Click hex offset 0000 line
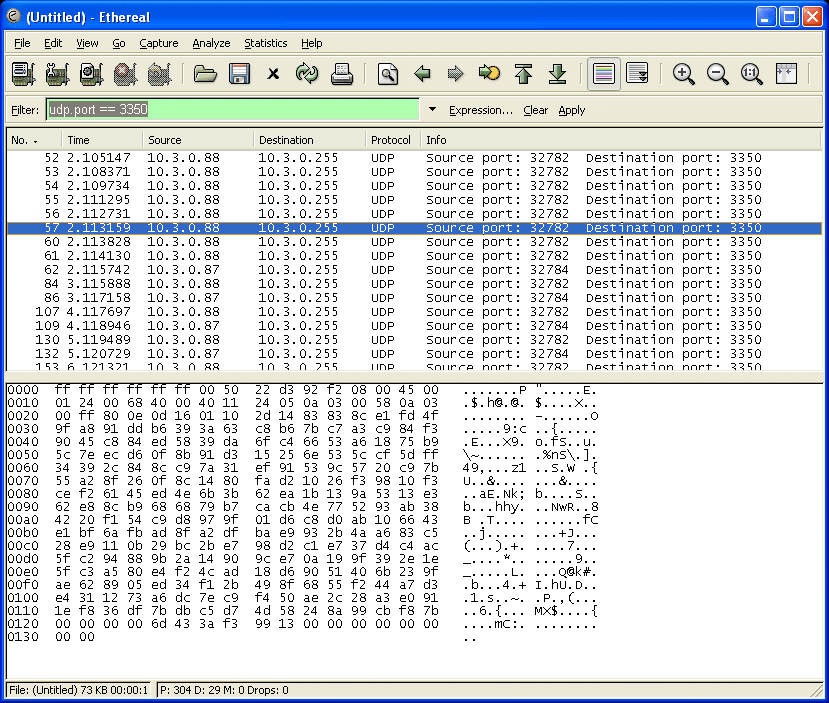The image size is (829, 703). pyautogui.click(x=302, y=390)
